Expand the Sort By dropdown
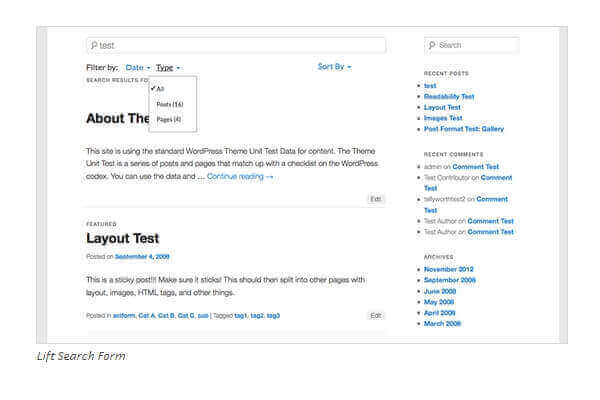This screenshot has height=400, width=600. pyautogui.click(x=334, y=67)
